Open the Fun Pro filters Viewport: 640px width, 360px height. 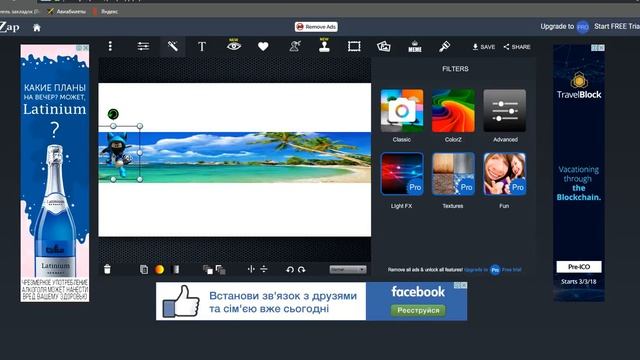pos(504,174)
